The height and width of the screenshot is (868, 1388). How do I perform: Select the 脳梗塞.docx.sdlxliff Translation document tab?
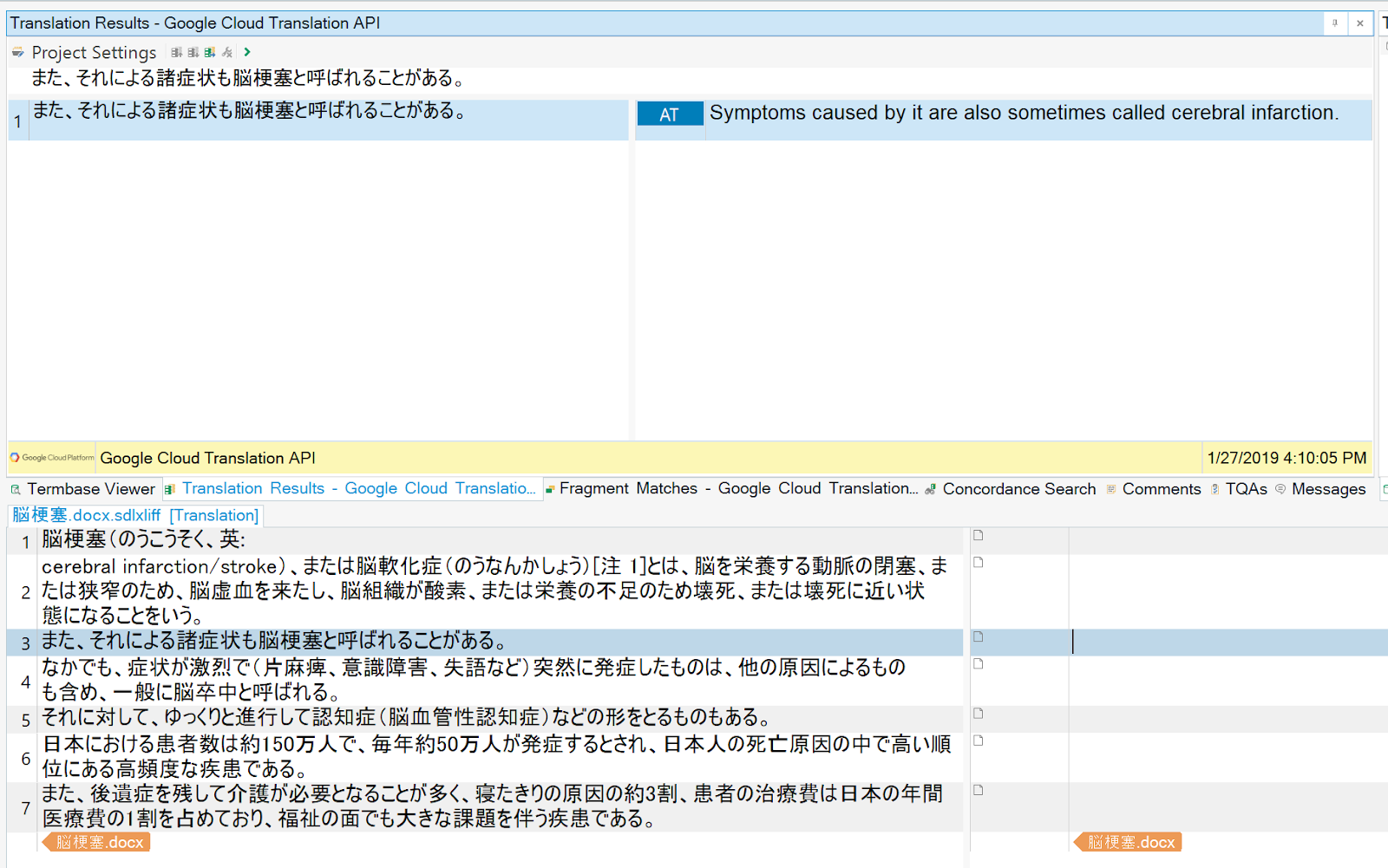pos(133,514)
